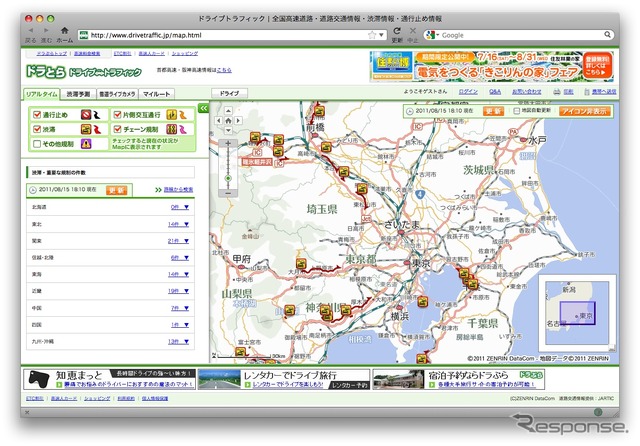
Task: Click orange 更新 button on map bar
Action: pyautogui.click(x=493, y=111)
